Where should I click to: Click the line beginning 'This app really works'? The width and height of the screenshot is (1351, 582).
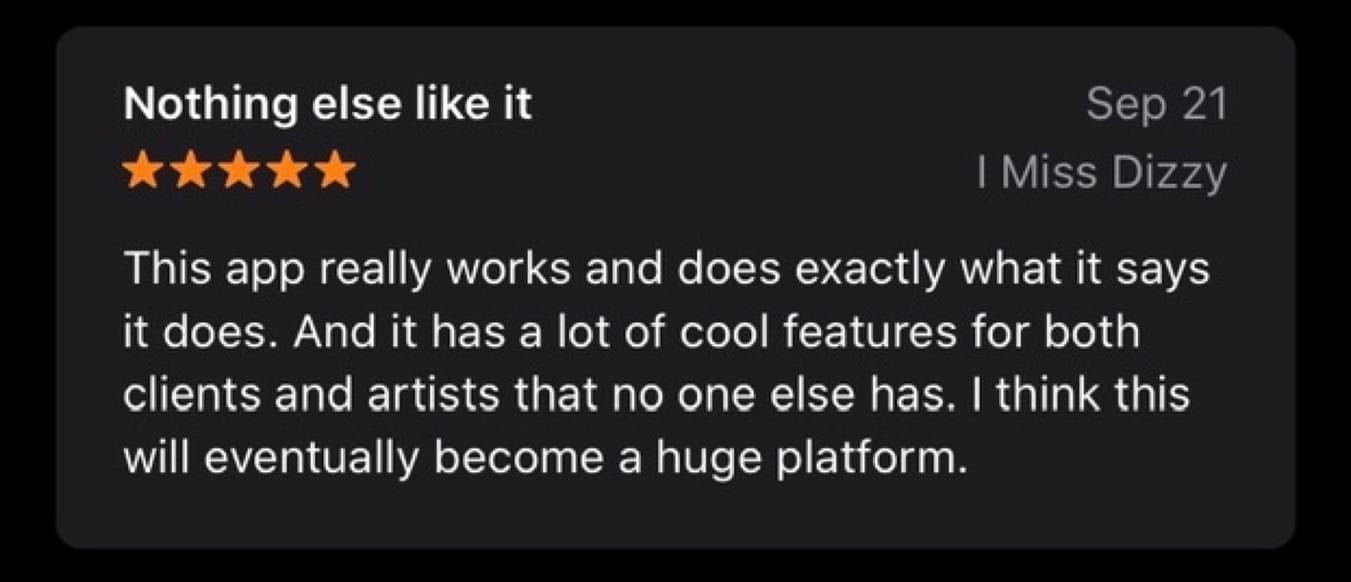[667, 271]
